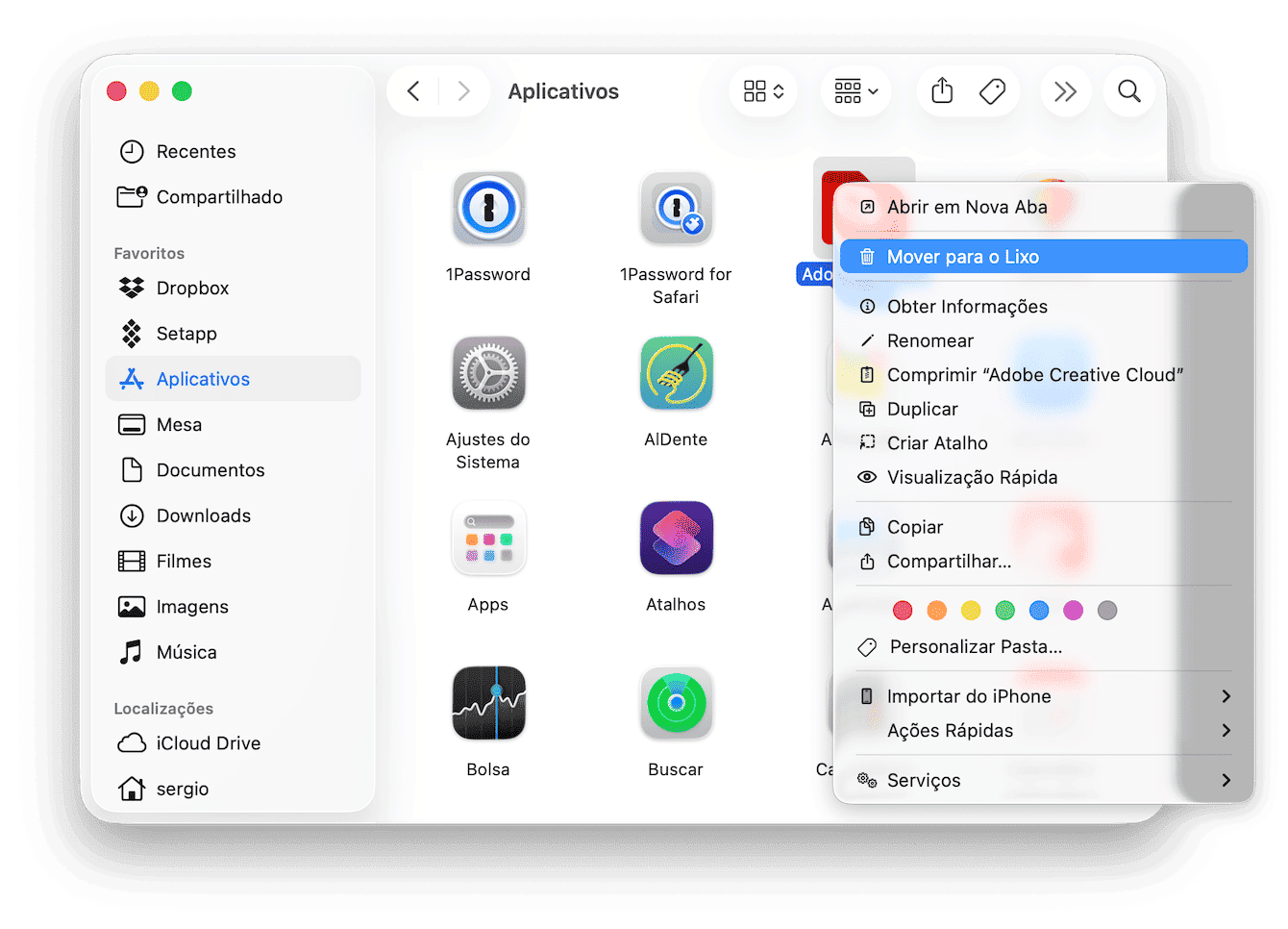Open the sergio home folder
Image resolution: width=1288 pixels, height=929 pixels.
[234, 789]
